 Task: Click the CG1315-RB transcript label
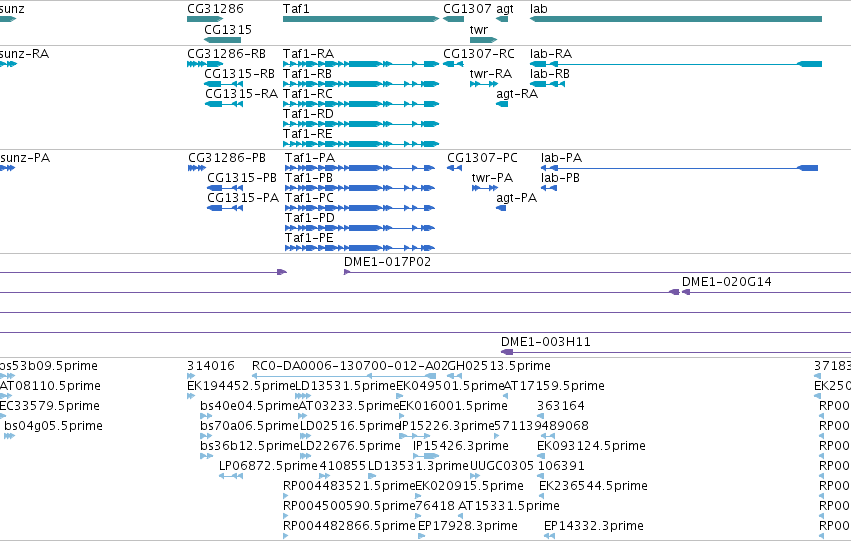pyautogui.click(x=239, y=74)
